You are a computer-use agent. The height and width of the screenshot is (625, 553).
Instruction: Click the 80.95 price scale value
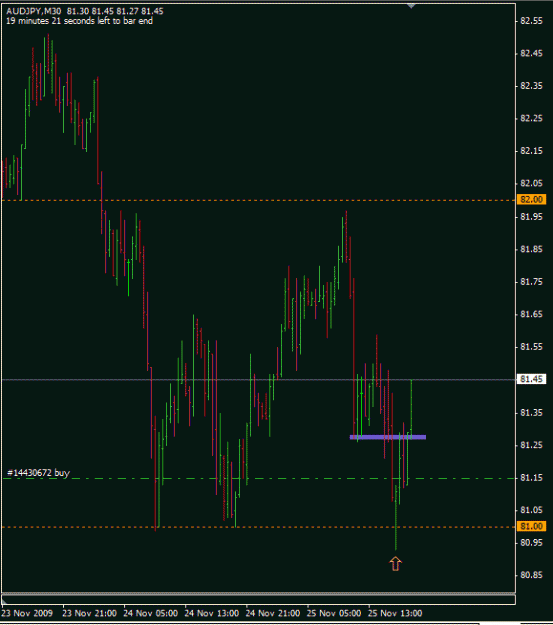click(531, 543)
